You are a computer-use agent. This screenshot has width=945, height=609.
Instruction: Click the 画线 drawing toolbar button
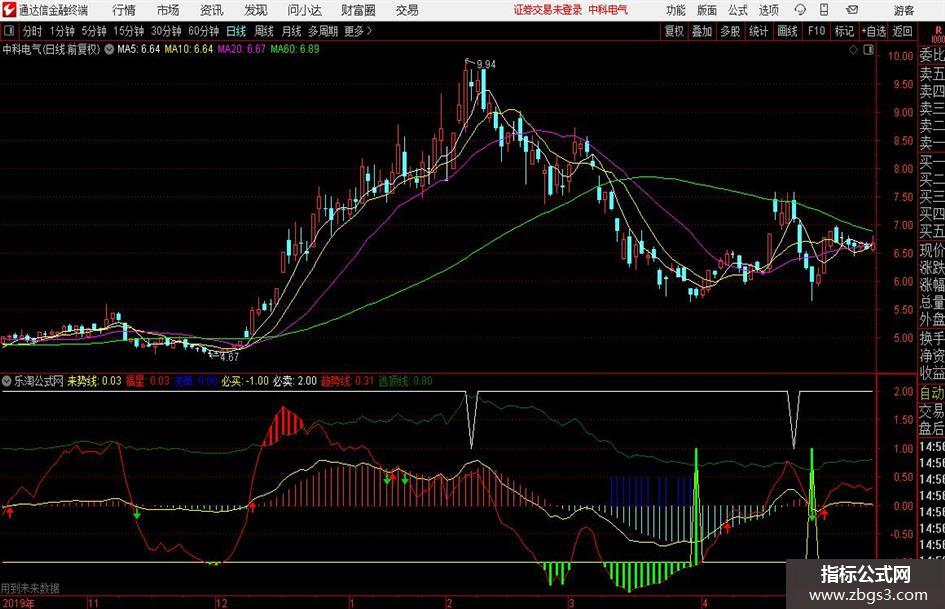click(x=787, y=31)
